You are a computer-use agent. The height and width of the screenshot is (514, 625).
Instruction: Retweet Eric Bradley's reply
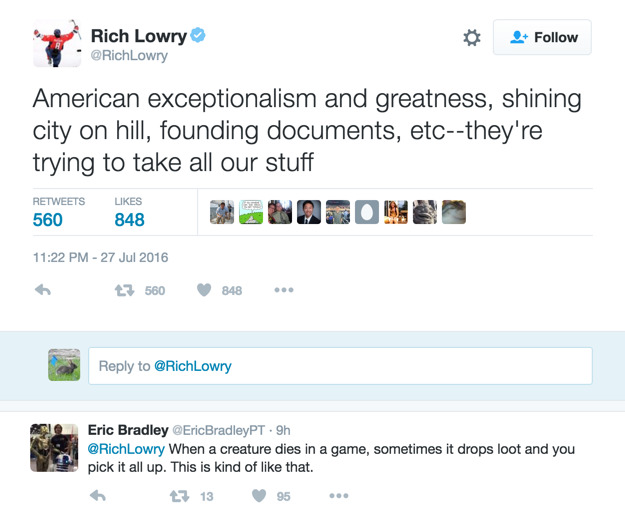(x=180, y=496)
